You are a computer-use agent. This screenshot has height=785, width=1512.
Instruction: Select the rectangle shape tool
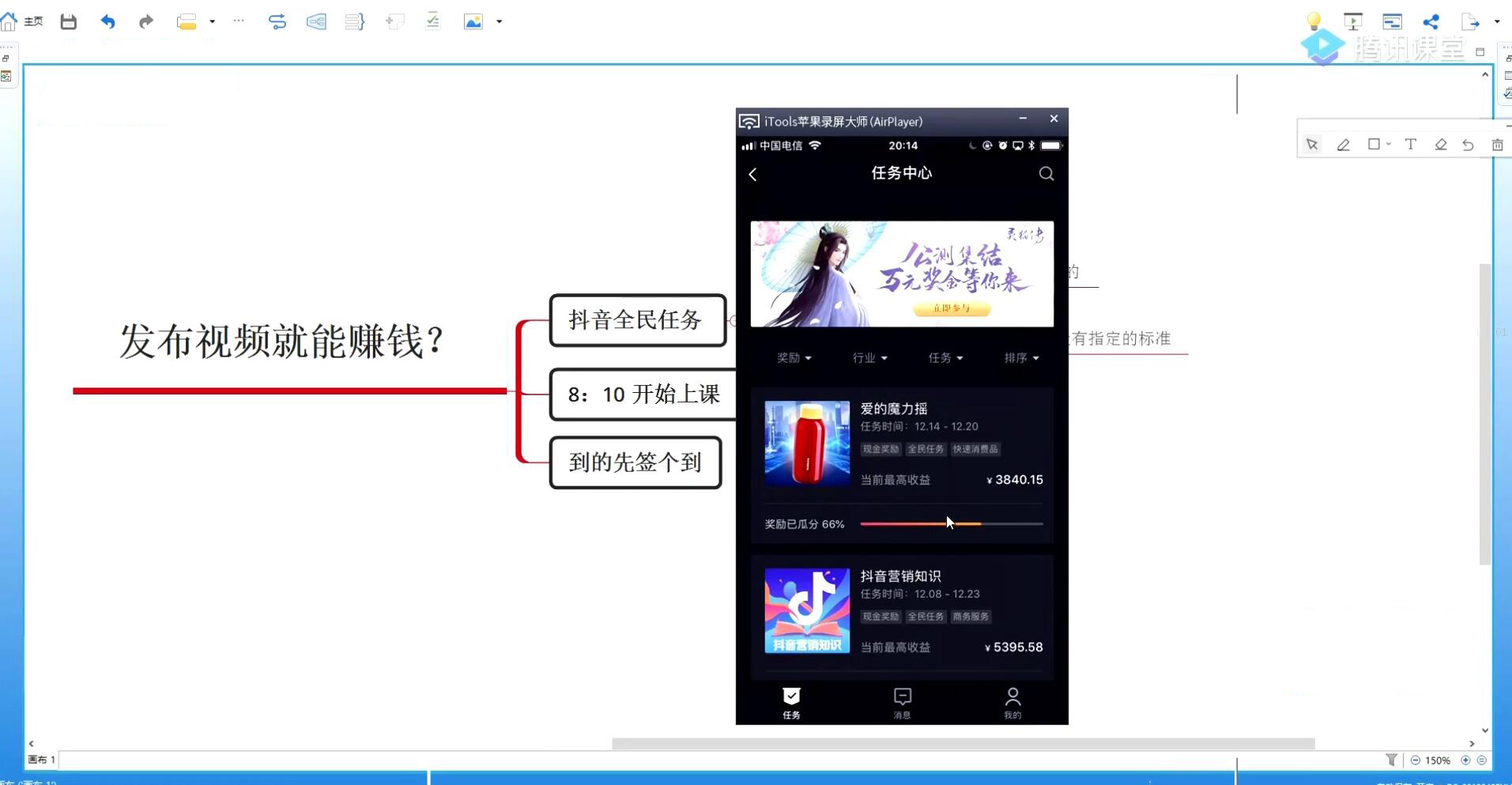tap(1374, 144)
